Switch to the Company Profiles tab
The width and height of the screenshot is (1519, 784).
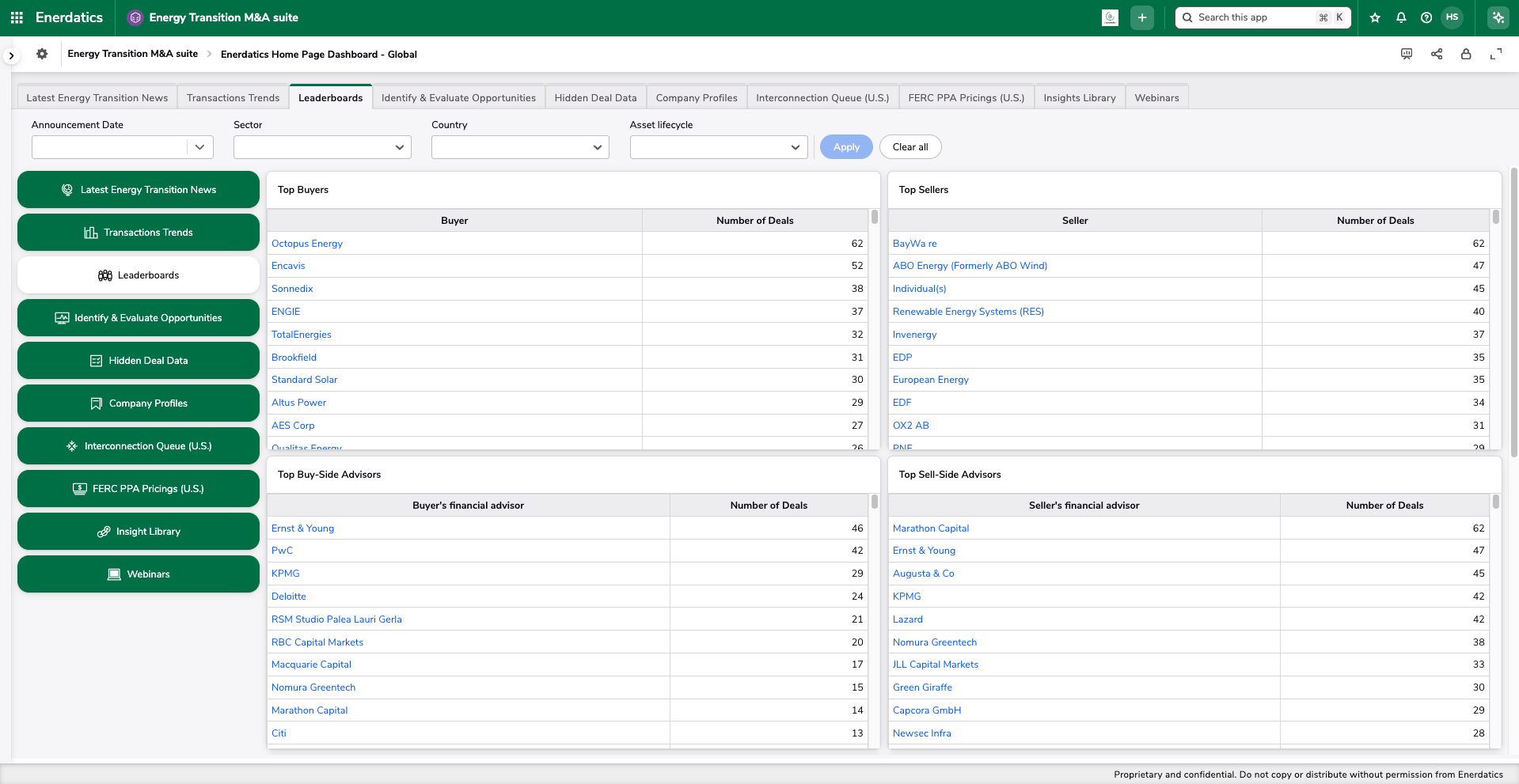pos(697,97)
